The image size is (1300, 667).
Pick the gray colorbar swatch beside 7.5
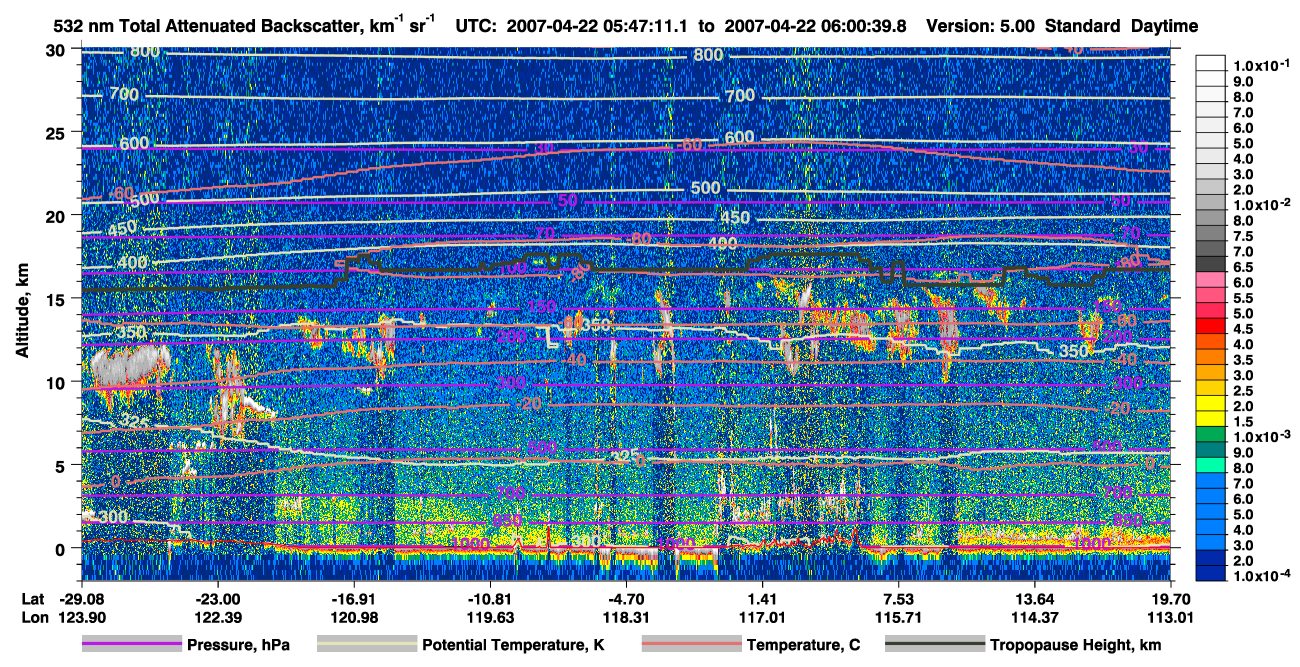point(1212,233)
